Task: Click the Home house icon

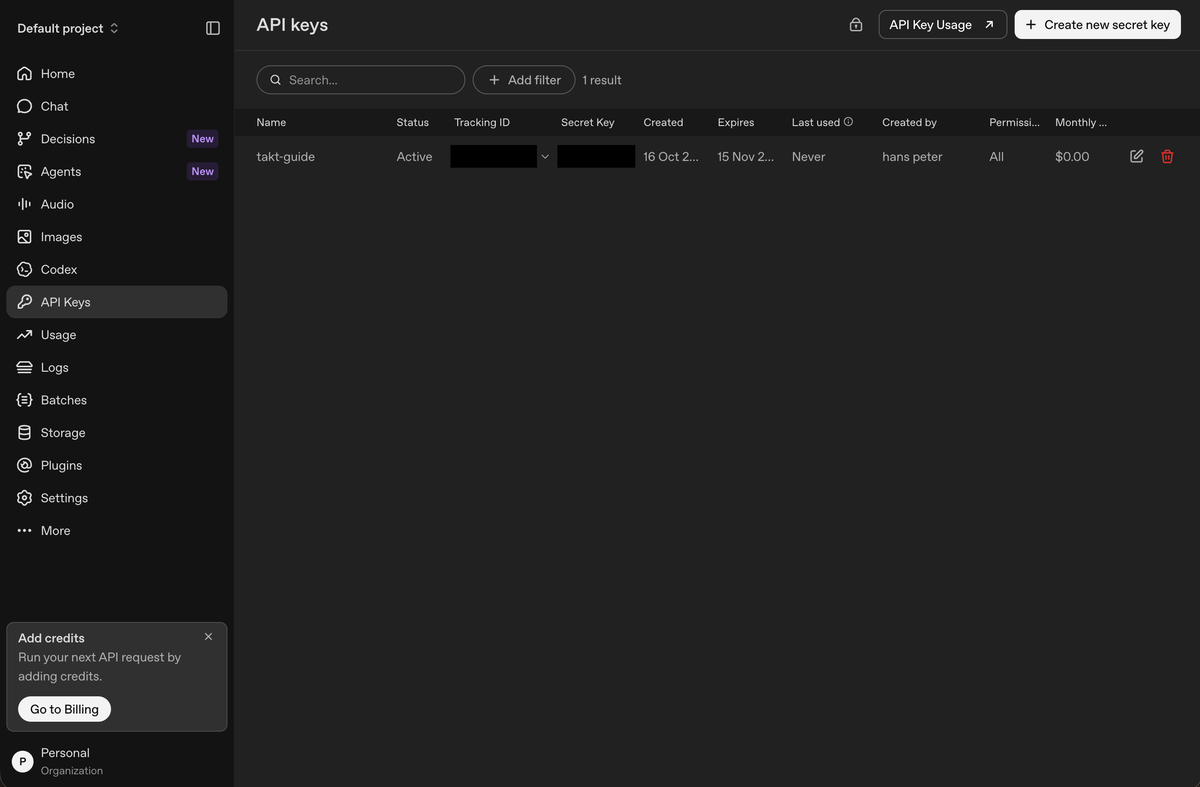Action: (x=25, y=74)
